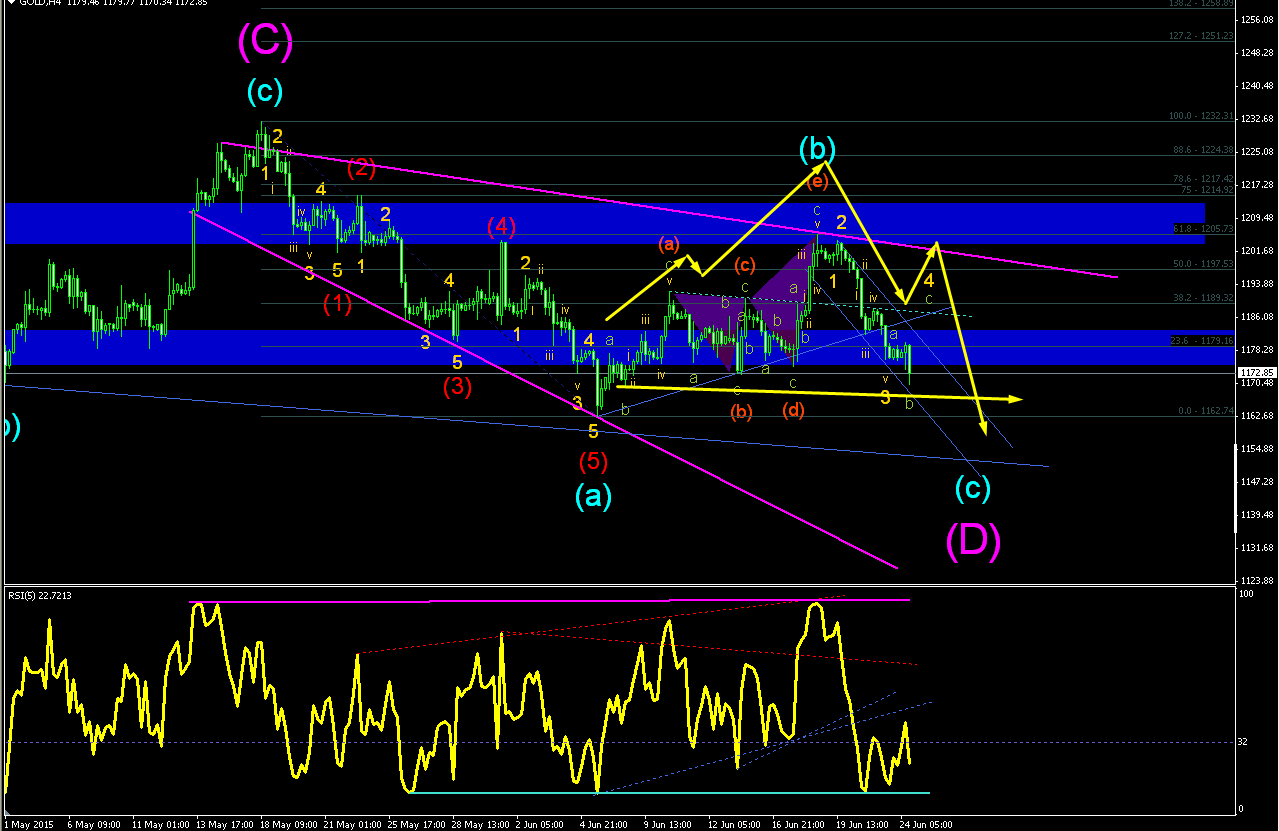The width and height of the screenshot is (1279, 831).
Task: Click the 18 May 09:00 time label
Action: click(287, 825)
